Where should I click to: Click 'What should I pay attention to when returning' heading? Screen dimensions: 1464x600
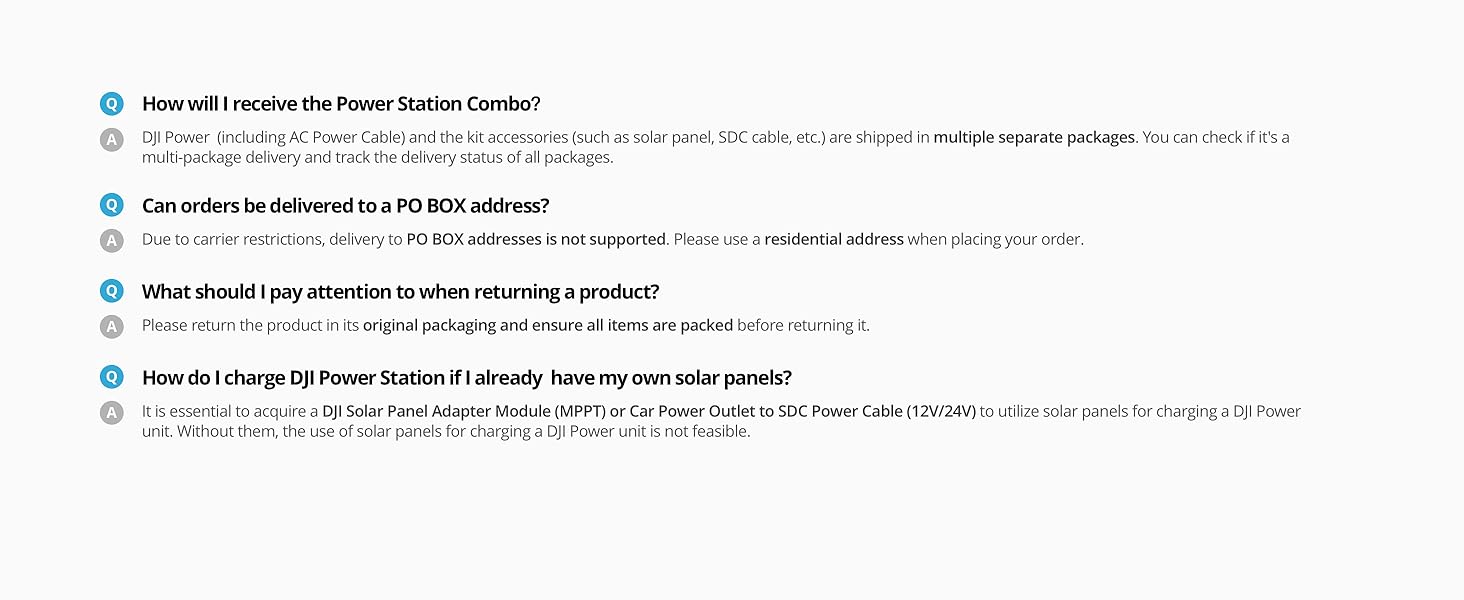(x=400, y=292)
